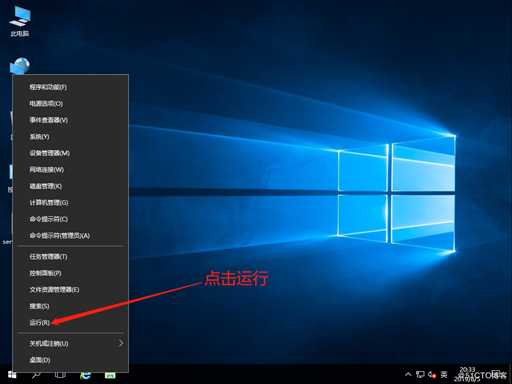Open 网络连接(W) from the menu
This screenshot has width=512, height=384.
(x=70, y=170)
